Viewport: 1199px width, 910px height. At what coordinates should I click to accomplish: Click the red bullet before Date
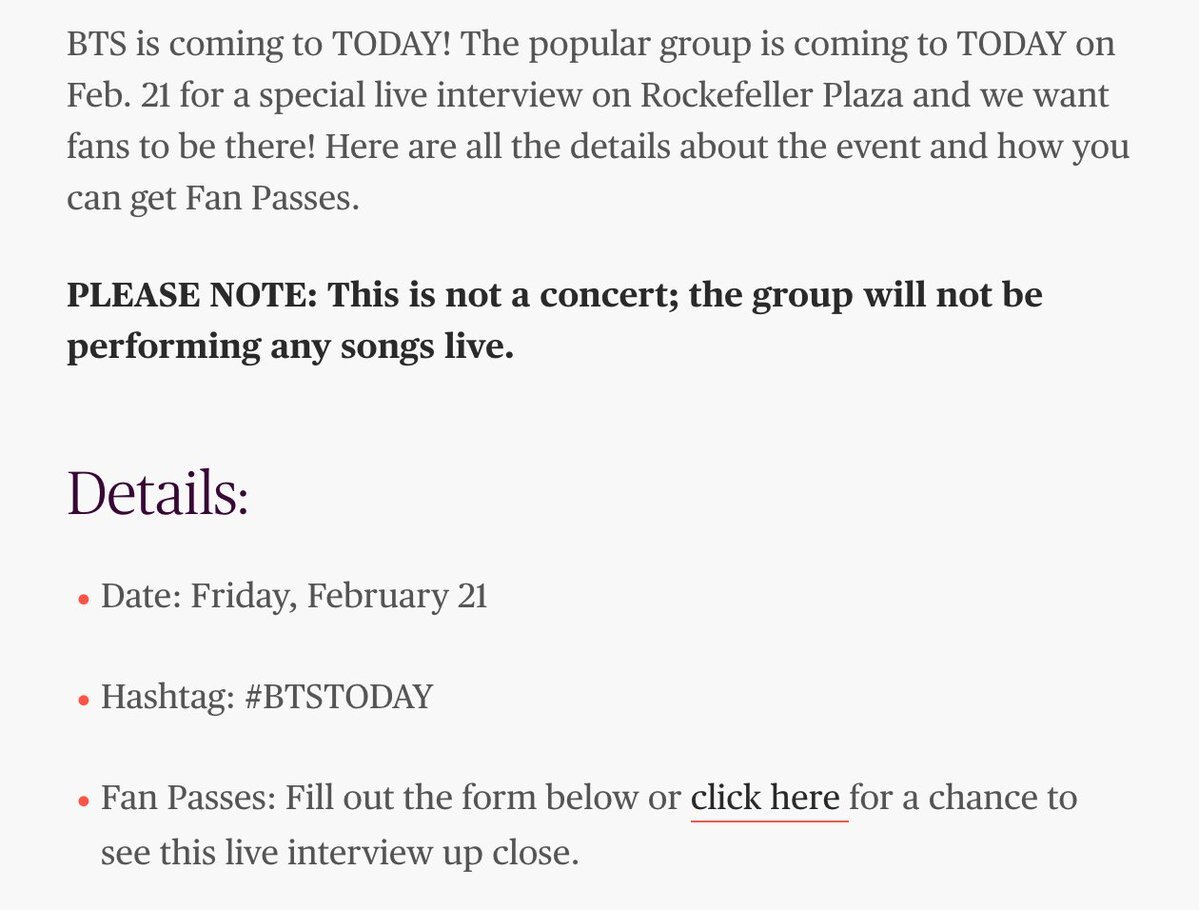point(84,600)
